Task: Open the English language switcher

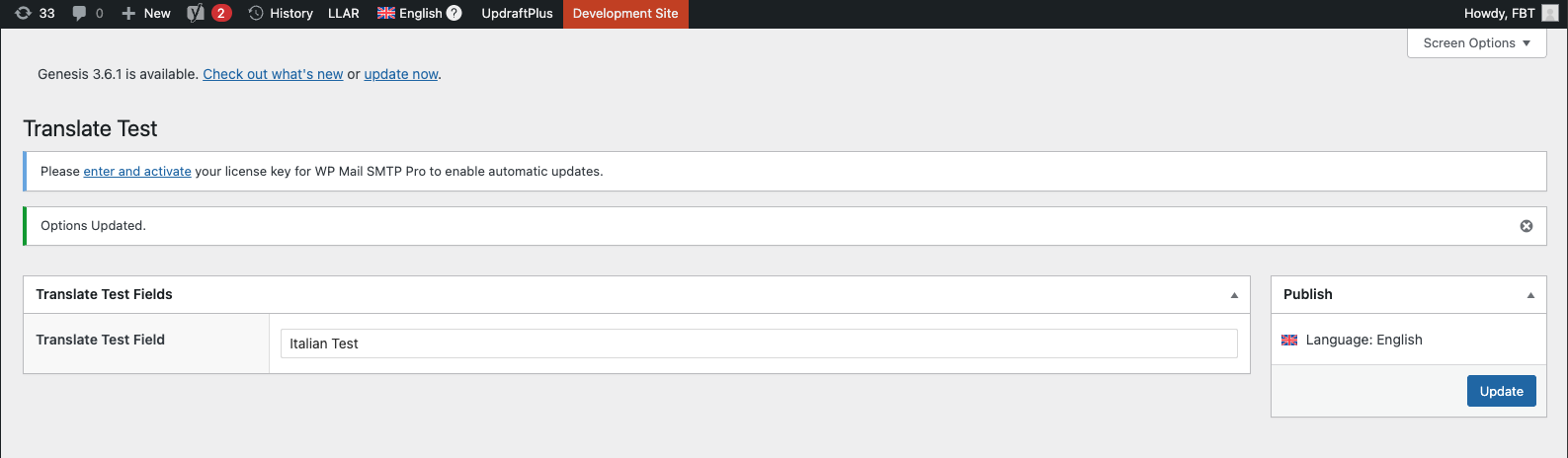Action: pyautogui.click(x=410, y=14)
